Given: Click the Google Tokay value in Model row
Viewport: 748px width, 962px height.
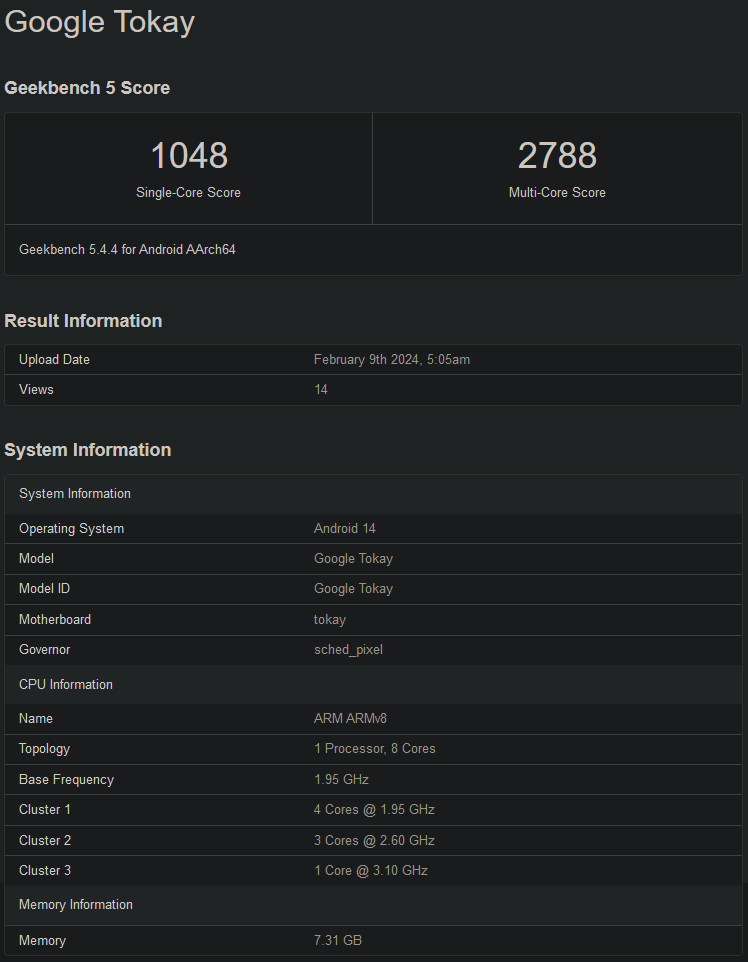Looking at the screenshot, I should click(x=353, y=559).
